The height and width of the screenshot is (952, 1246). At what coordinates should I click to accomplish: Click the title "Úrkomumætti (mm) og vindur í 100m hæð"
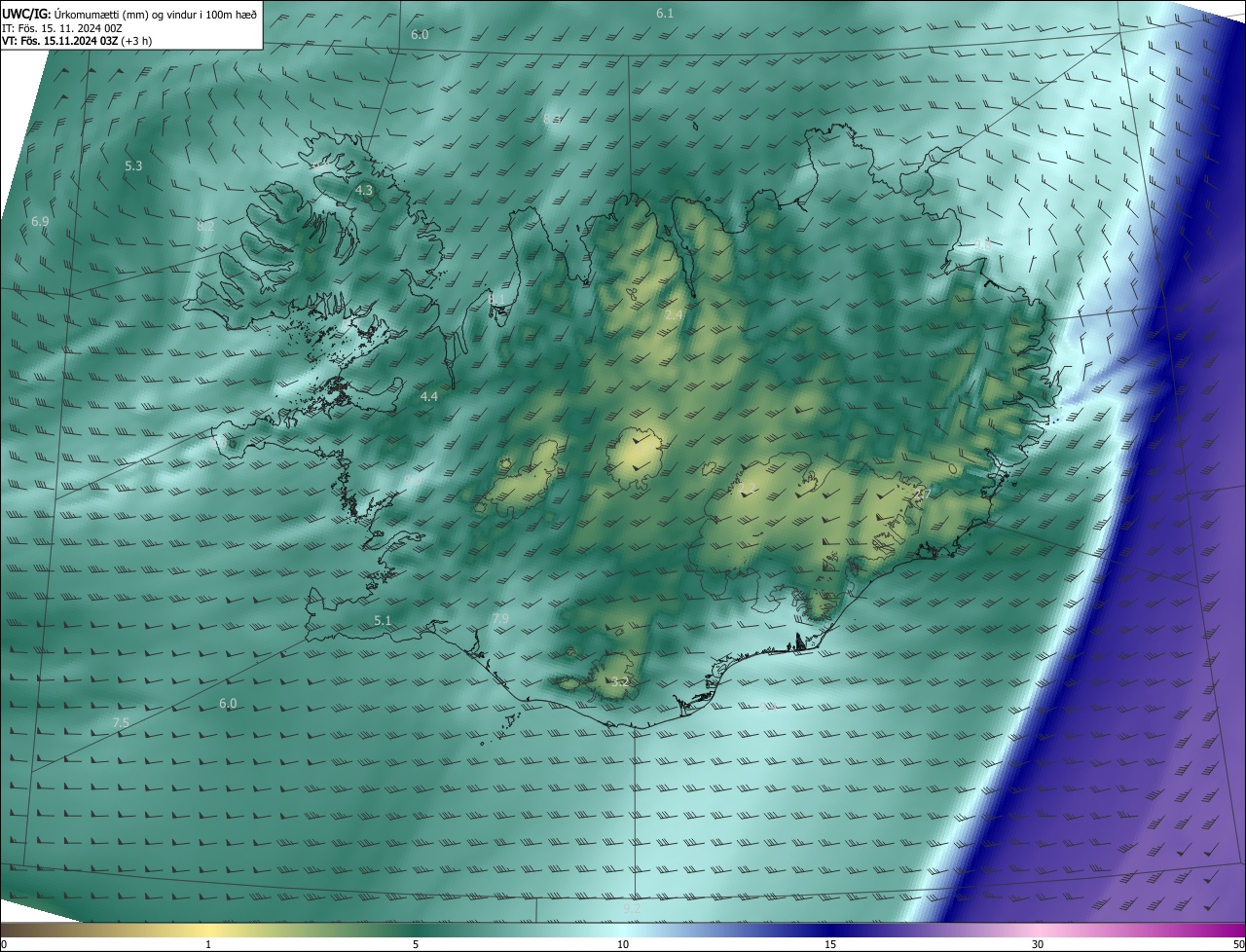click(x=156, y=14)
